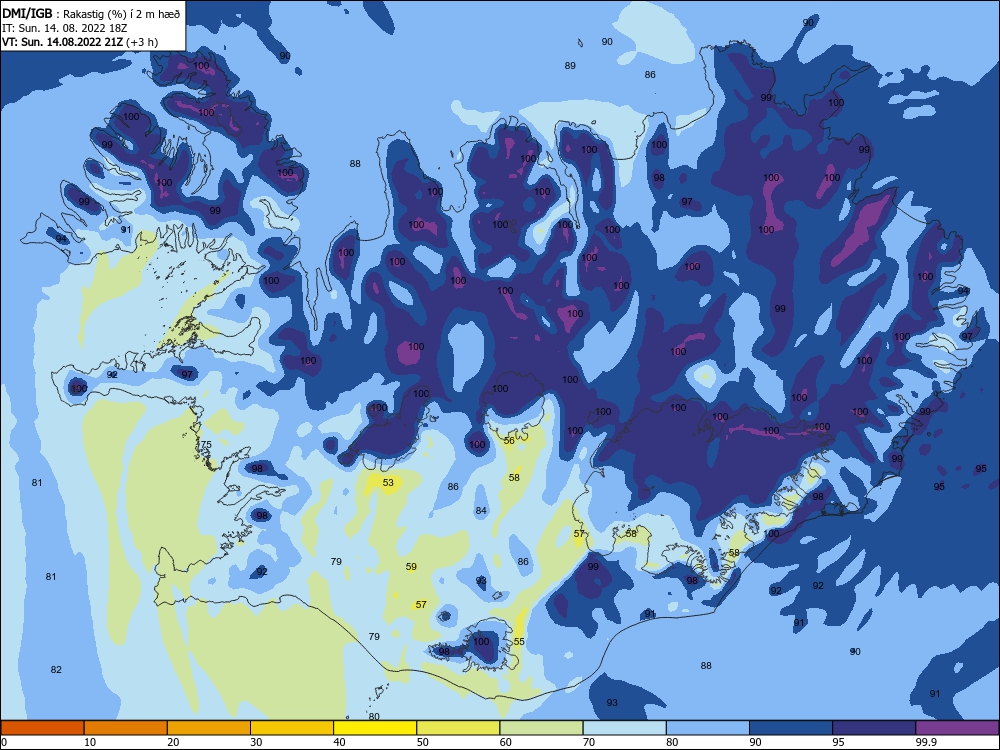Choose the light blue 80–90 legend swatch
This screenshot has height=750, width=1000.
708,728
